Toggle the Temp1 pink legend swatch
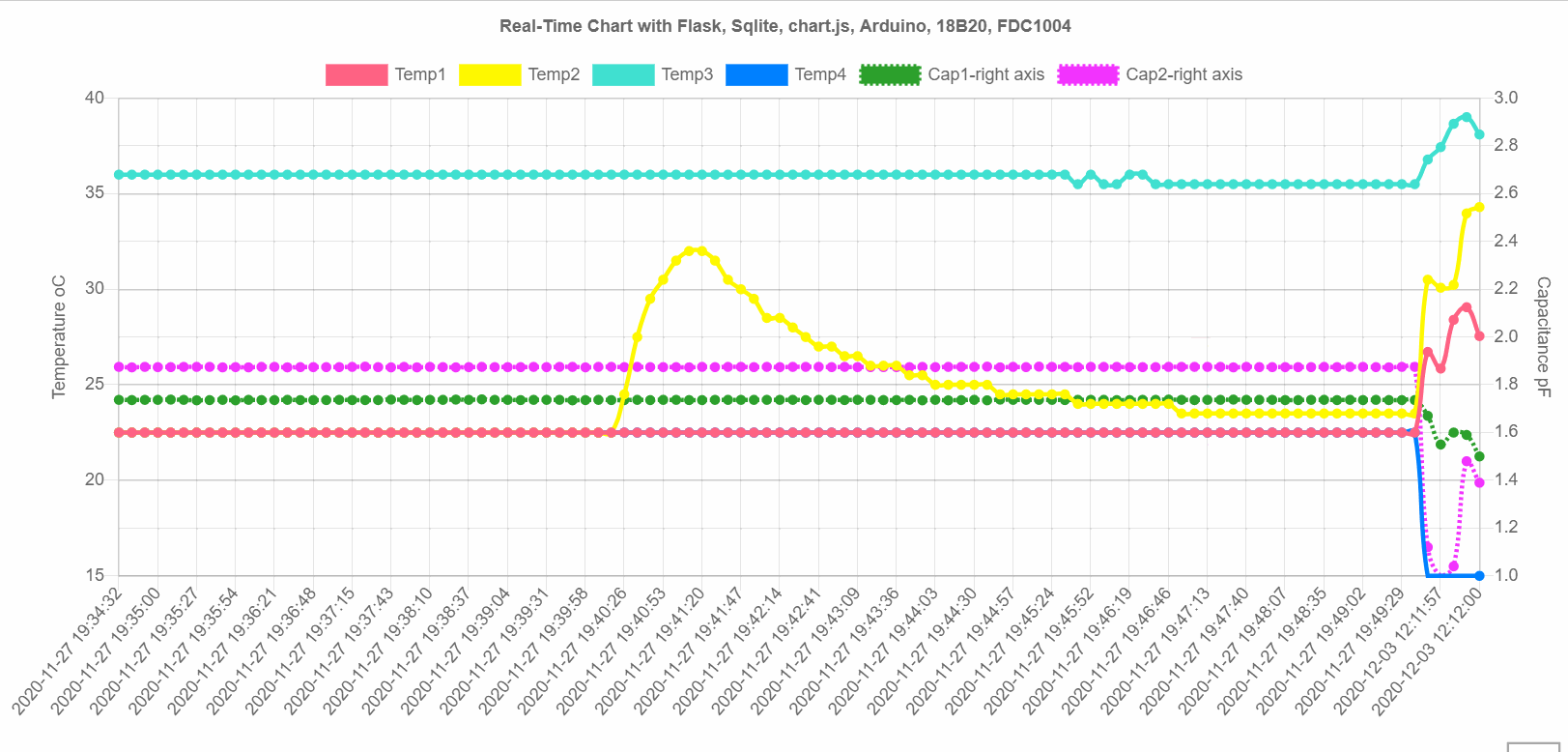This screenshot has height=752, width=1568. (x=356, y=74)
